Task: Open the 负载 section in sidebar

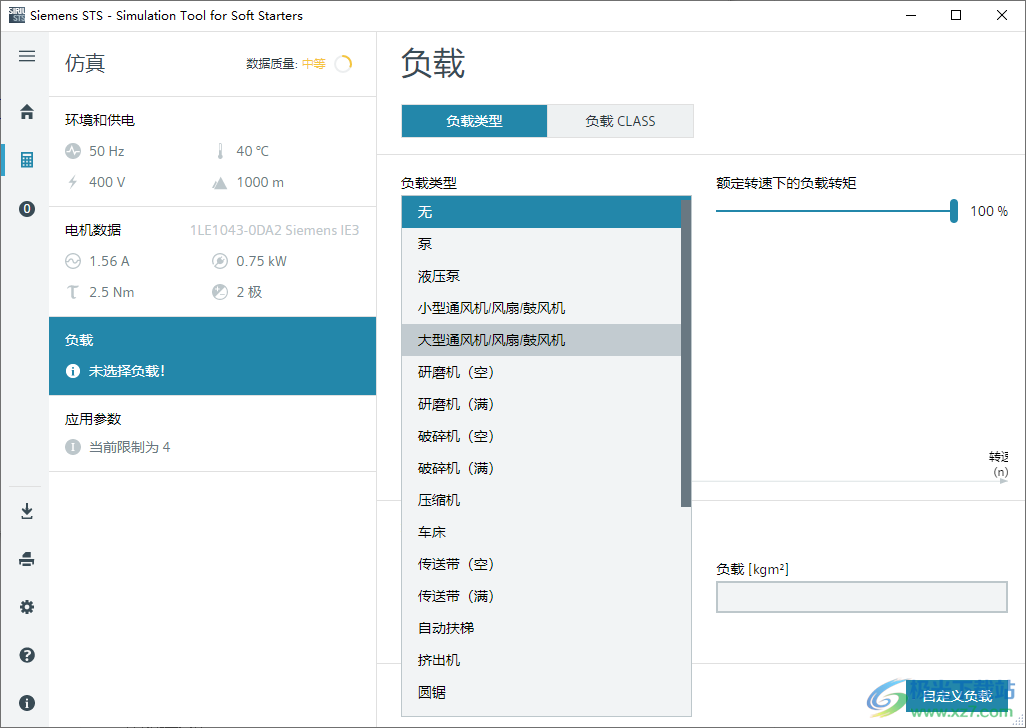Action: click(213, 356)
